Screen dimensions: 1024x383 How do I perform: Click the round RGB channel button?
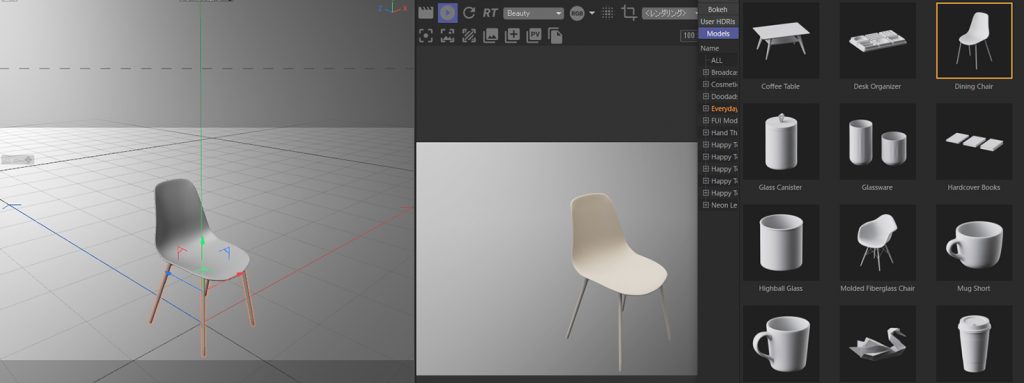click(577, 13)
